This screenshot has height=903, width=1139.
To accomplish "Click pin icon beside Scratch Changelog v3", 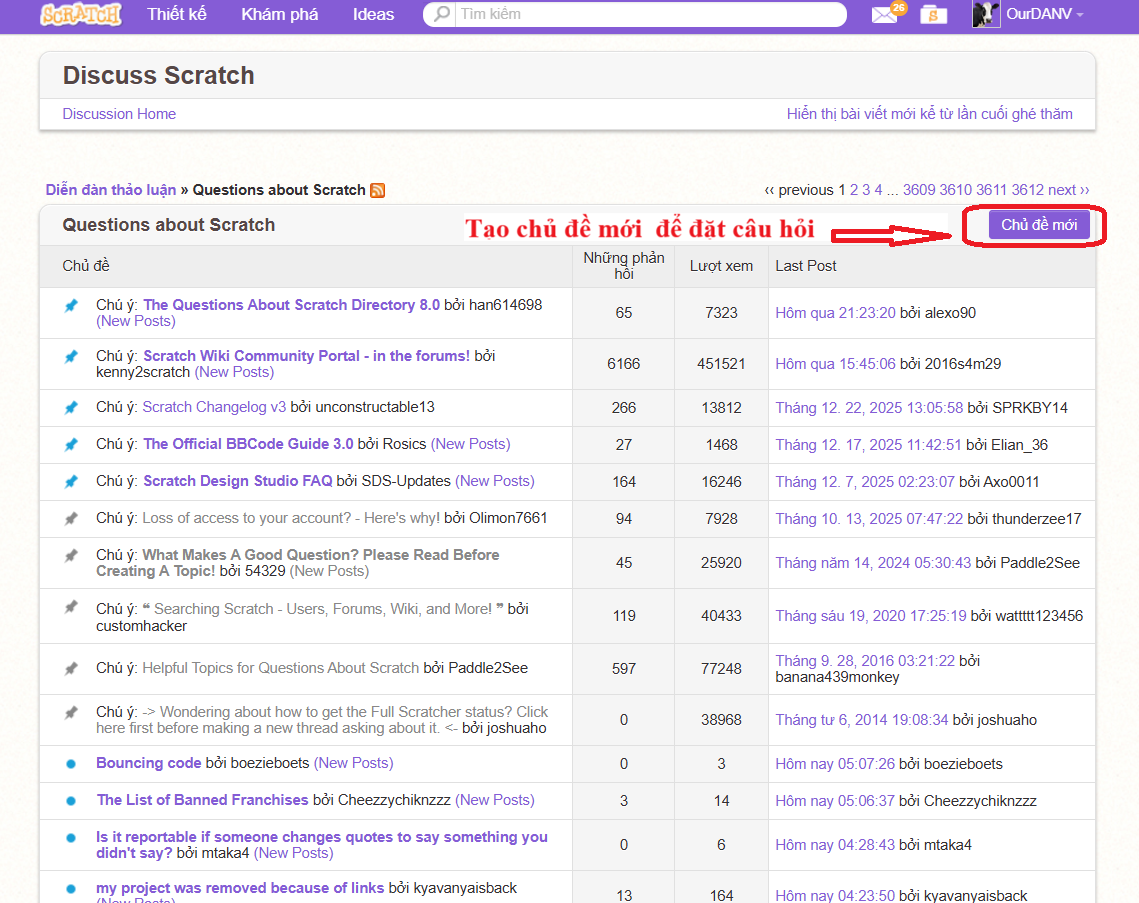I will [x=71, y=407].
